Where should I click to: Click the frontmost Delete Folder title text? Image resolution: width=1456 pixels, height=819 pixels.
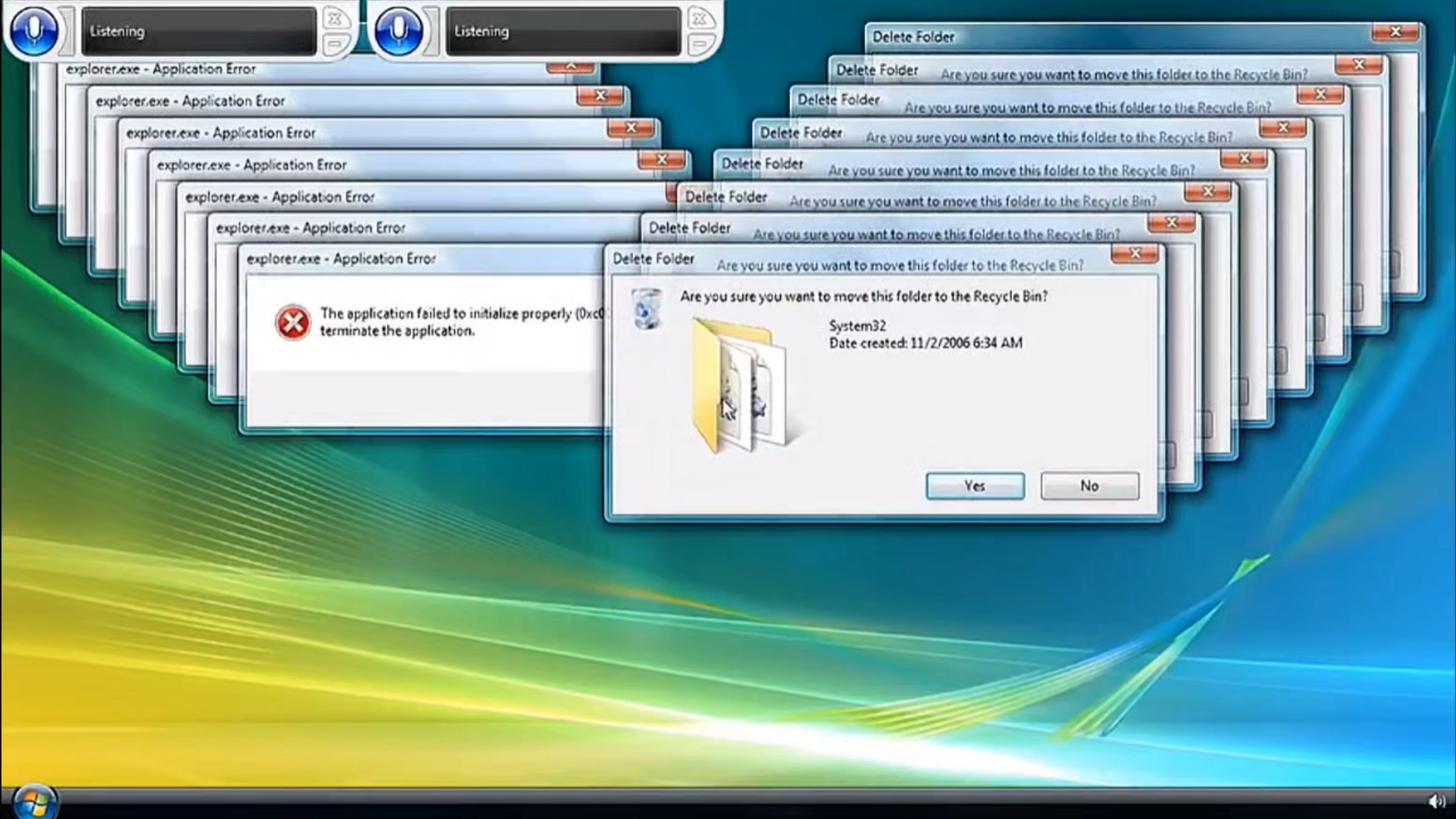click(653, 259)
